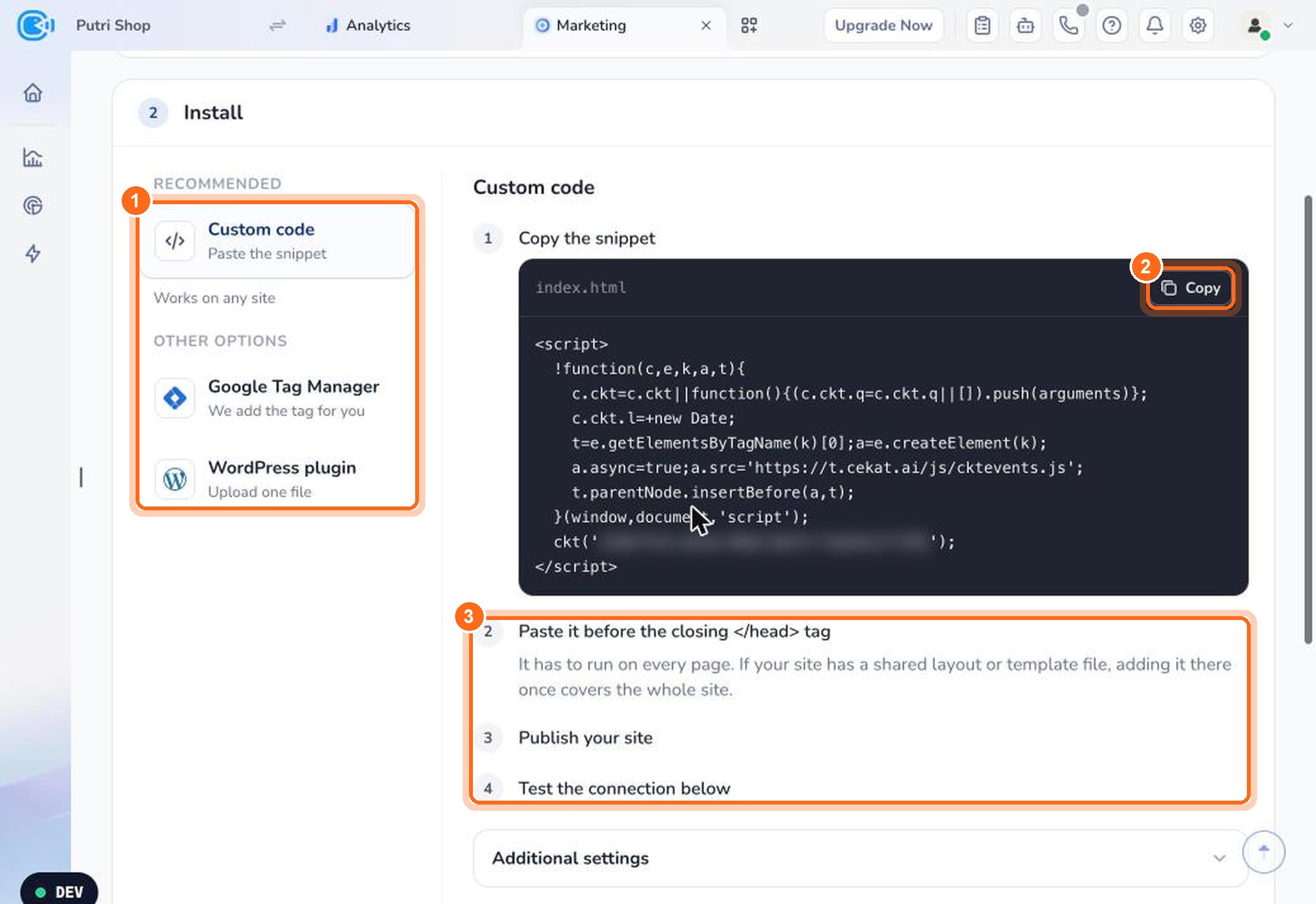Click the phone call icon in header
The image size is (1316, 904).
(1069, 25)
